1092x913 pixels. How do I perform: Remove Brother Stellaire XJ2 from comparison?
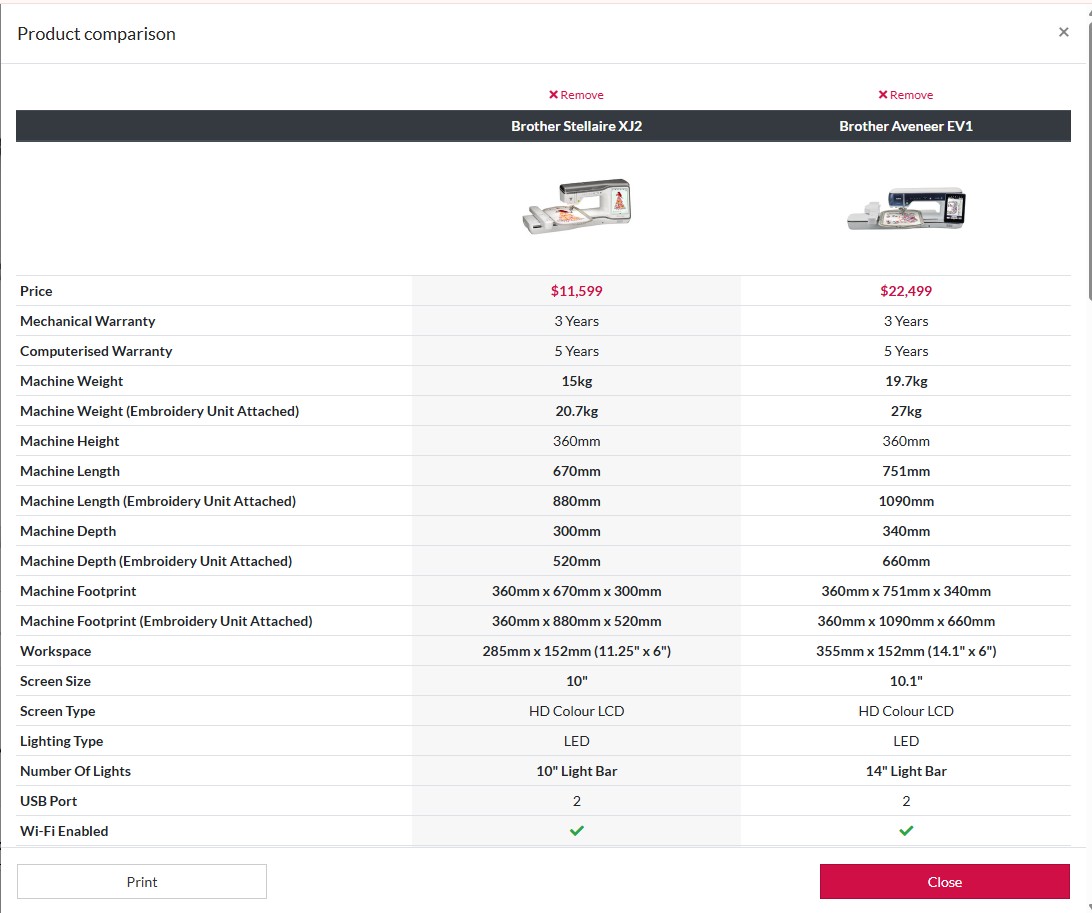point(576,95)
